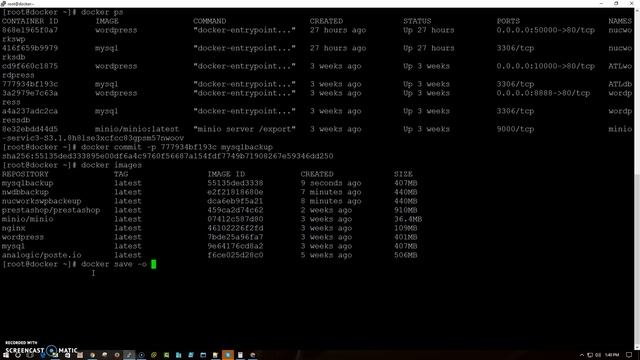Click the STATUS column header
The width and height of the screenshot is (640, 360).
pyautogui.click(x=417, y=21)
